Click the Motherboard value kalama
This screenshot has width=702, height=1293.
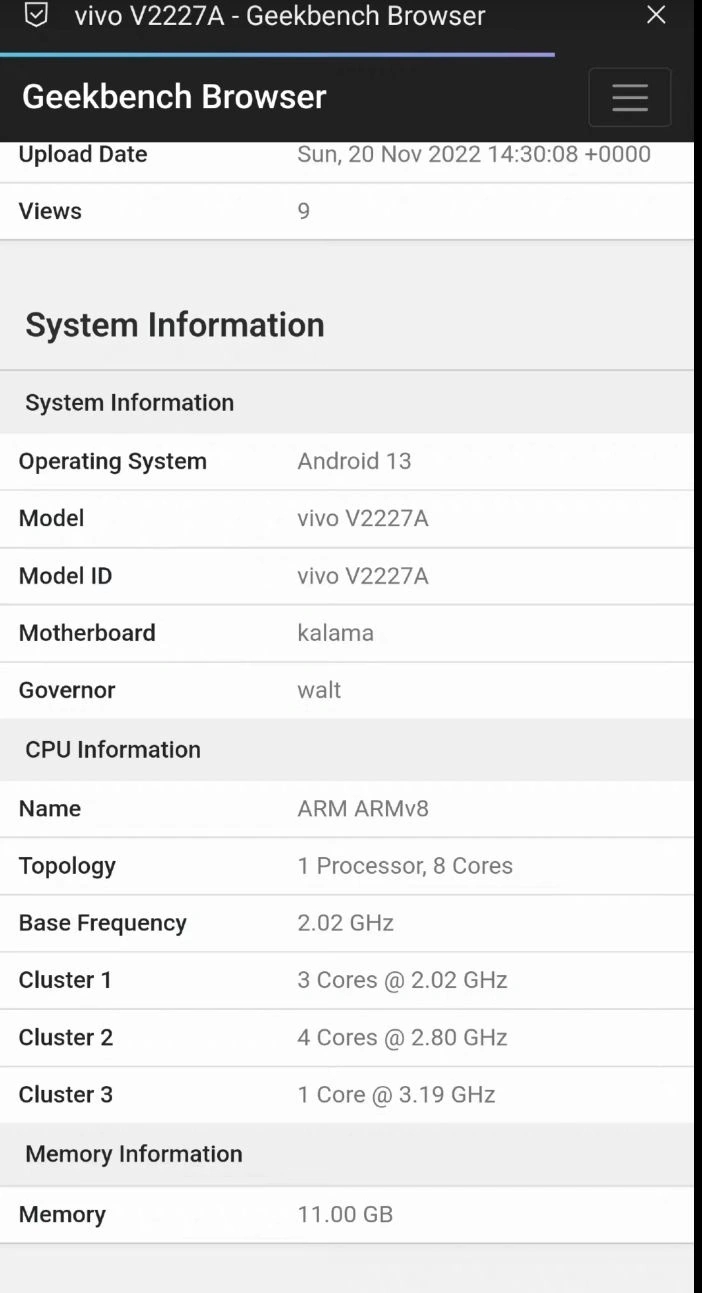[x=336, y=633]
